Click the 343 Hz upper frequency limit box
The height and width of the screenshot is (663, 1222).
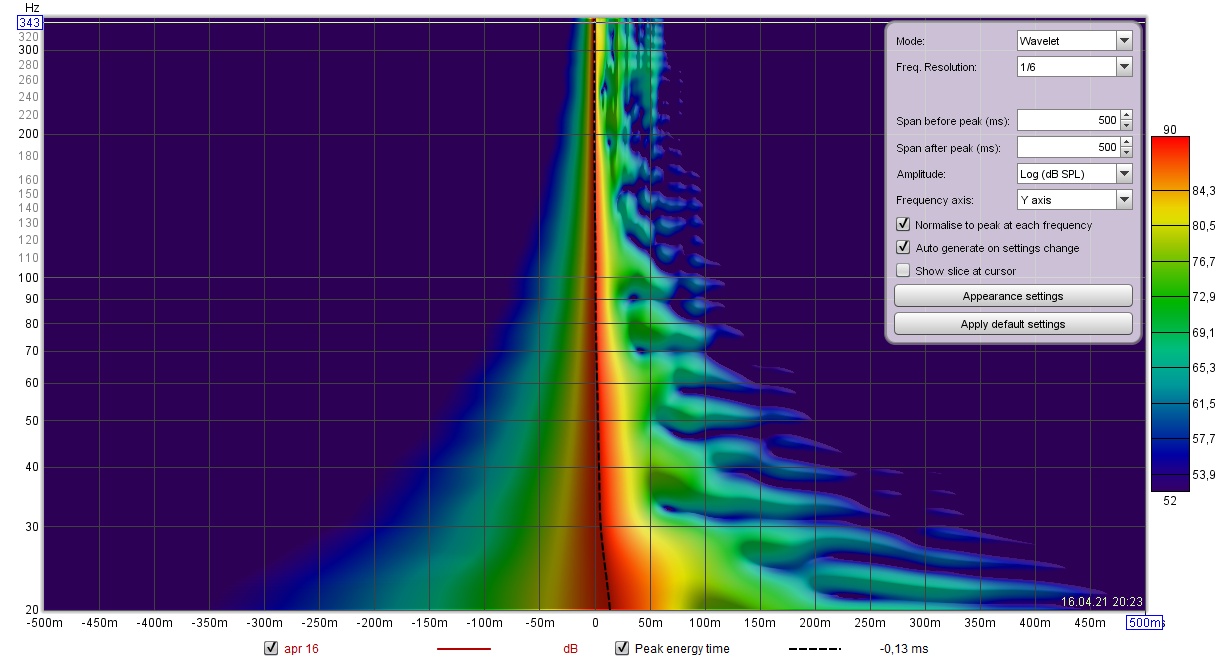30,22
